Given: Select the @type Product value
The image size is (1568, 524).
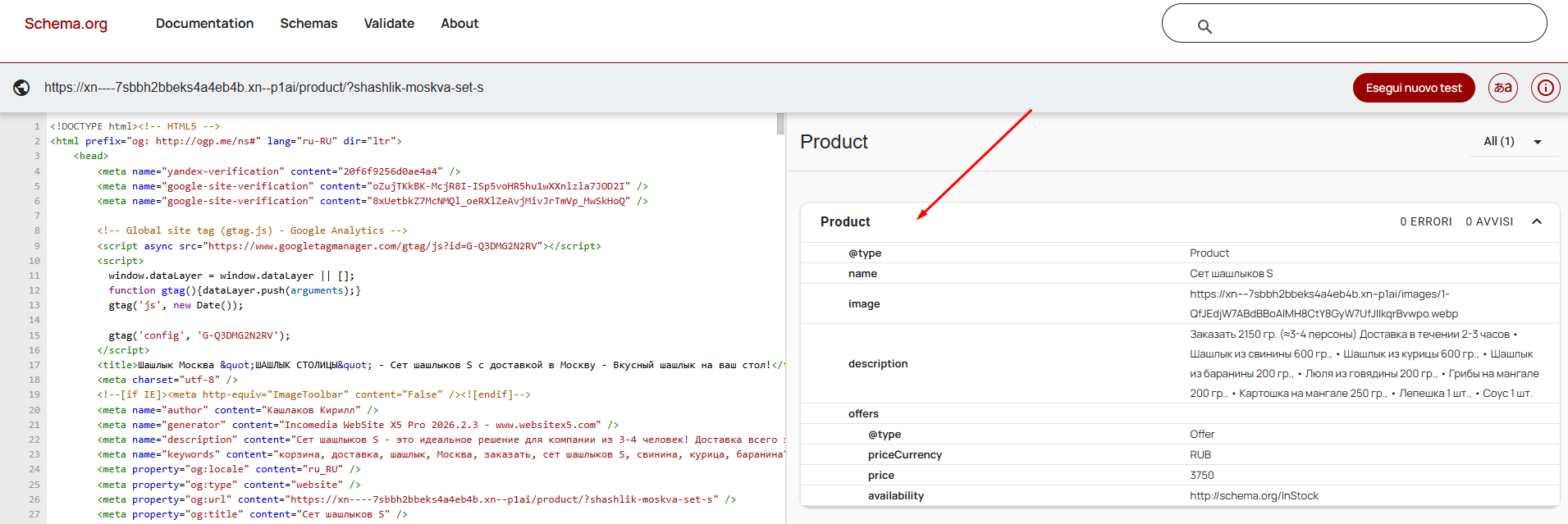Looking at the screenshot, I should pyautogui.click(x=1209, y=253).
